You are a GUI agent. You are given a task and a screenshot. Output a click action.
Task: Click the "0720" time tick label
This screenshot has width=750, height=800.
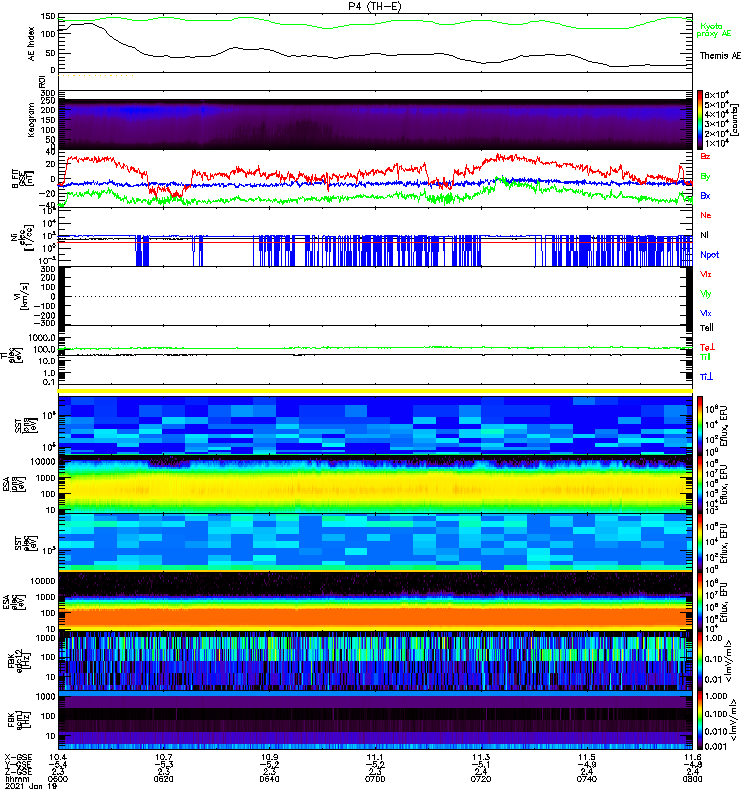click(x=481, y=779)
